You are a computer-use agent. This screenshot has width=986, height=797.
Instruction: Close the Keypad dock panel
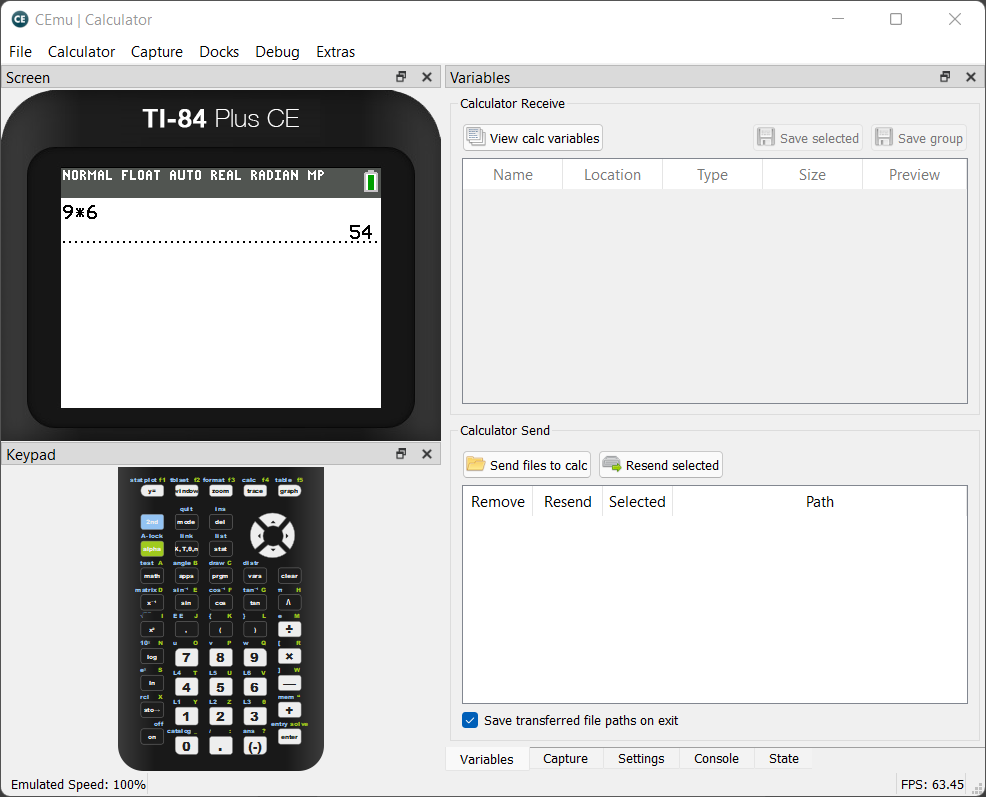(427, 454)
